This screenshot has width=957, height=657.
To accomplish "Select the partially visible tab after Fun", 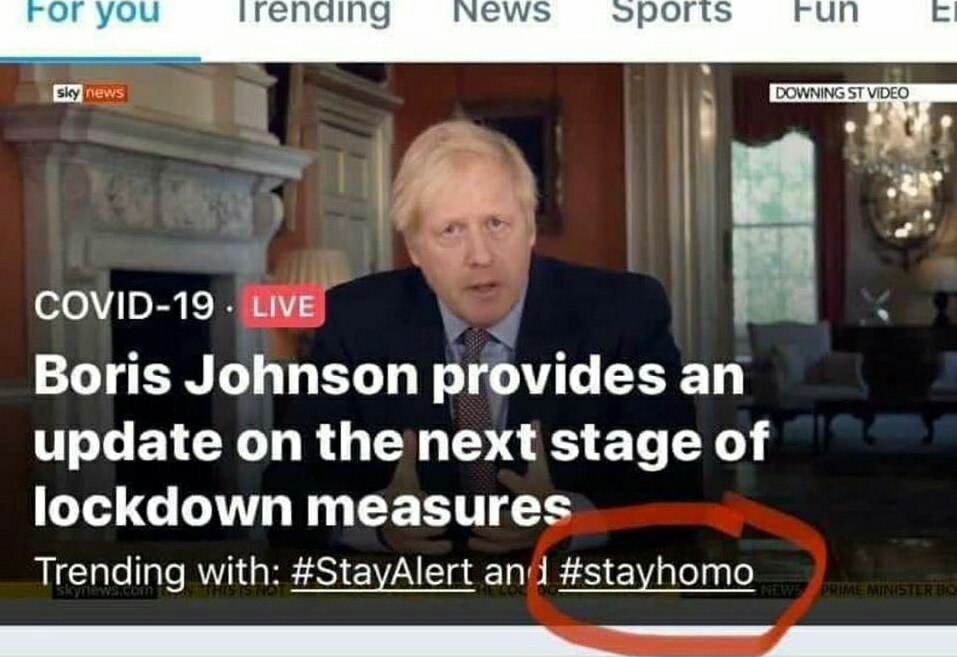I will [x=944, y=10].
